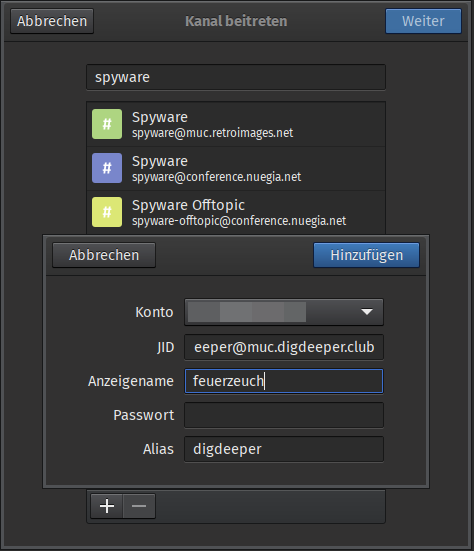
Task: Click the top Abbrechen button to cancel joining
Action: tap(52, 21)
